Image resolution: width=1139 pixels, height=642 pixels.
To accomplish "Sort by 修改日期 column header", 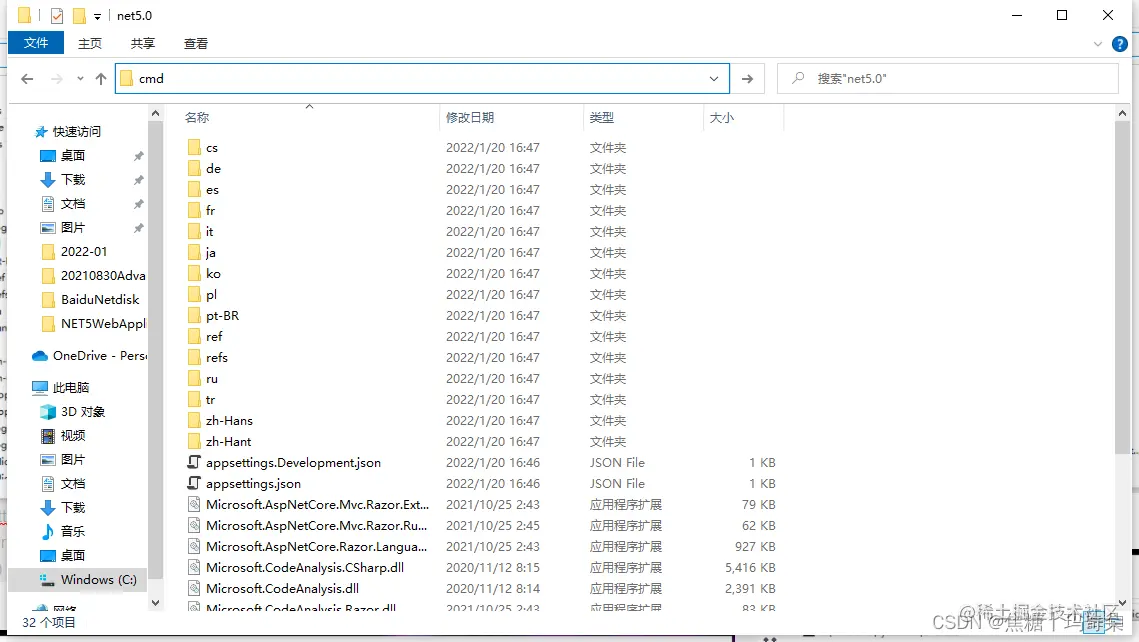I will click(469, 117).
